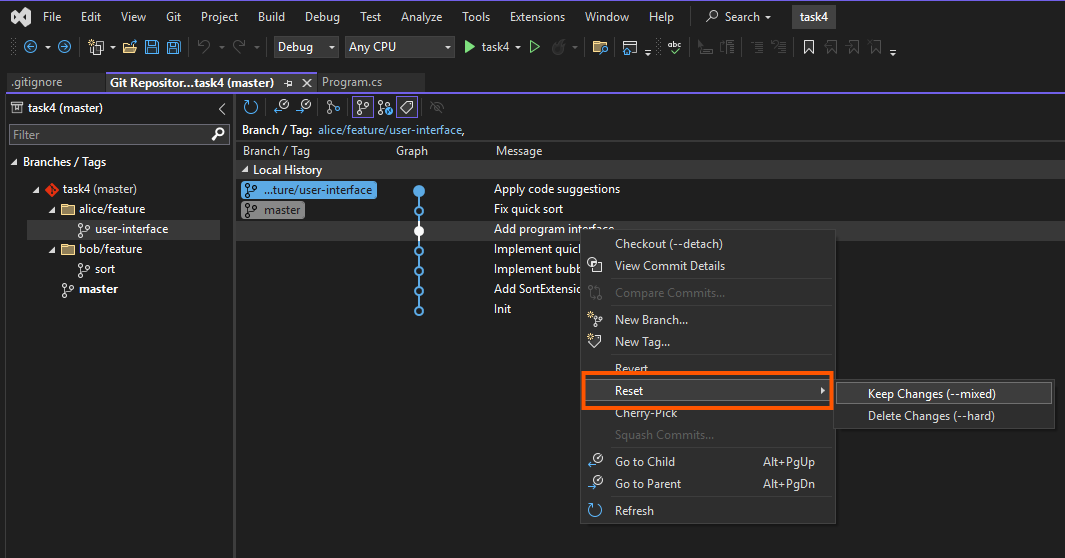Click the Save All icon in the main toolbar

click(x=173, y=47)
